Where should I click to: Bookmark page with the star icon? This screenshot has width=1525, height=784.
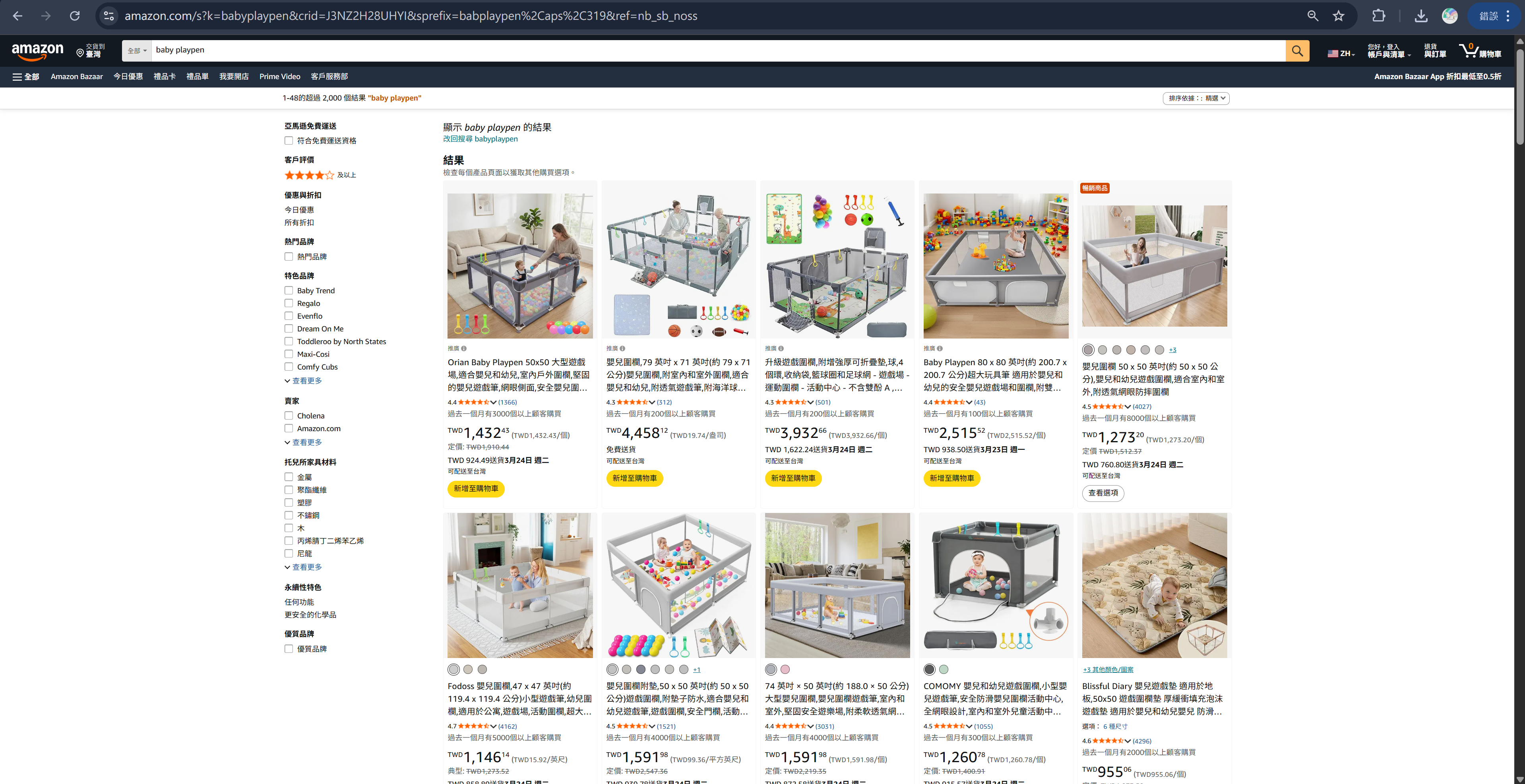point(1338,16)
